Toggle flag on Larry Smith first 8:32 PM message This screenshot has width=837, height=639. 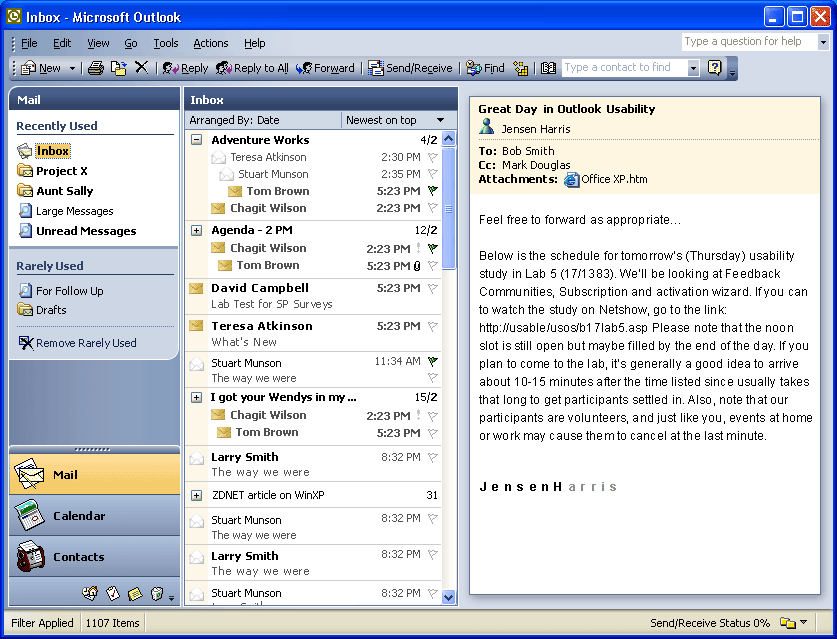click(432, 457)
